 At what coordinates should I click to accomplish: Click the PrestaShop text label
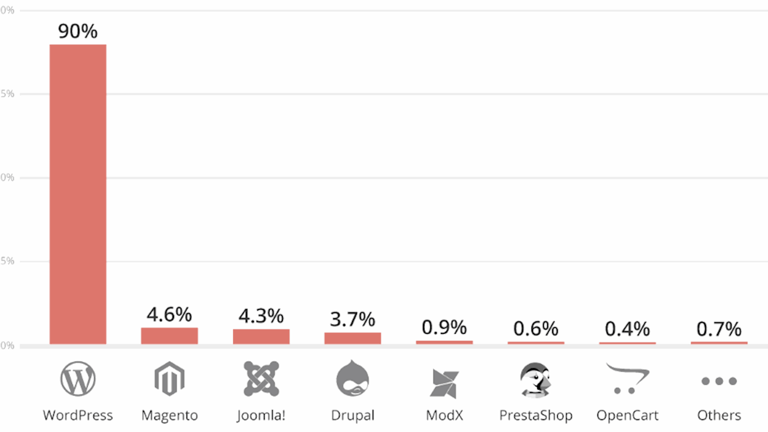(536, 414)
